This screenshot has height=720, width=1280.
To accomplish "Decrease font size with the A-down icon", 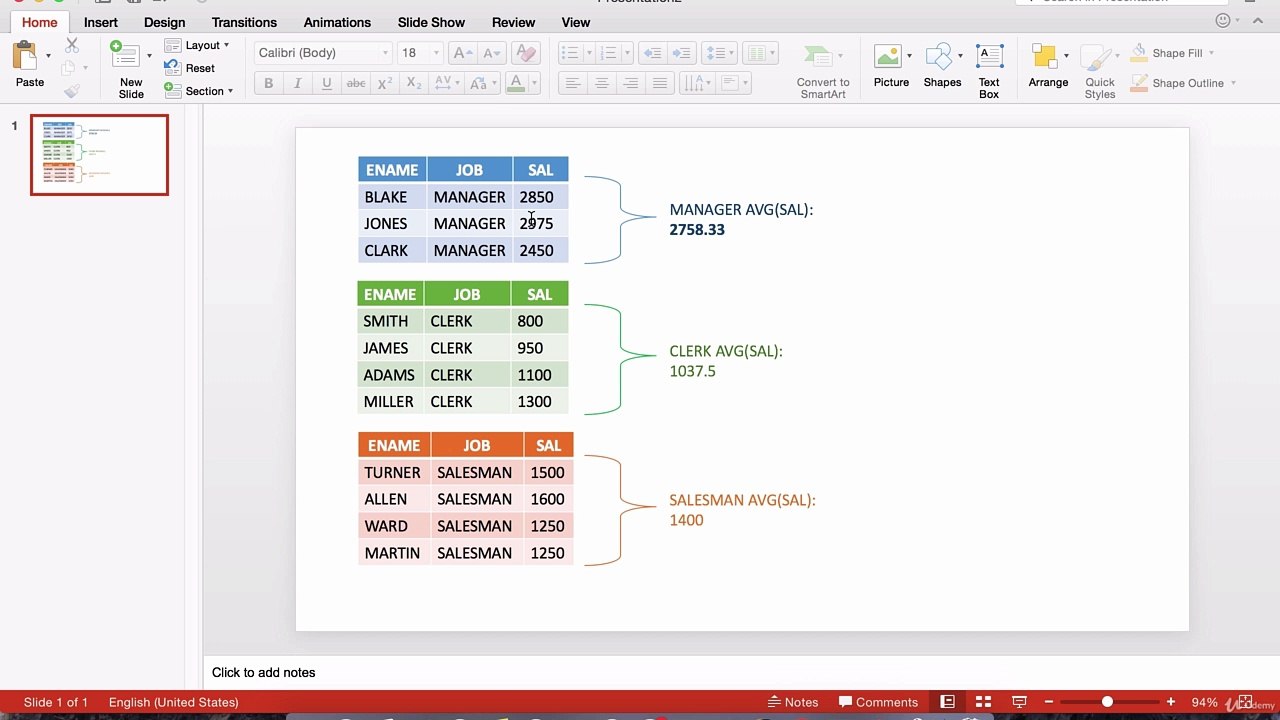I will coord(491,53).
